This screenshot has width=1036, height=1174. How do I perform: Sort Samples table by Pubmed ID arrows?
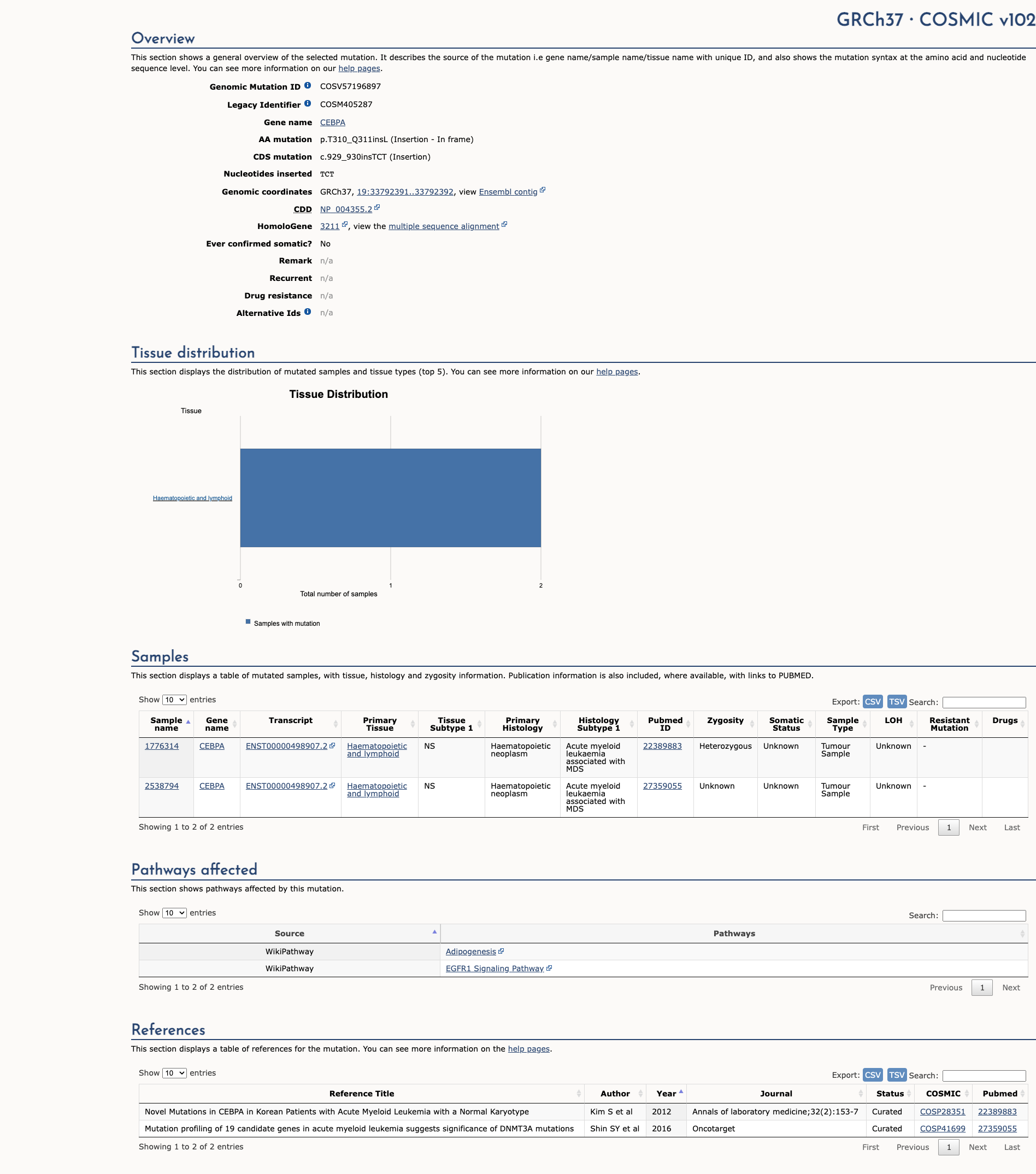coord(688,724)
